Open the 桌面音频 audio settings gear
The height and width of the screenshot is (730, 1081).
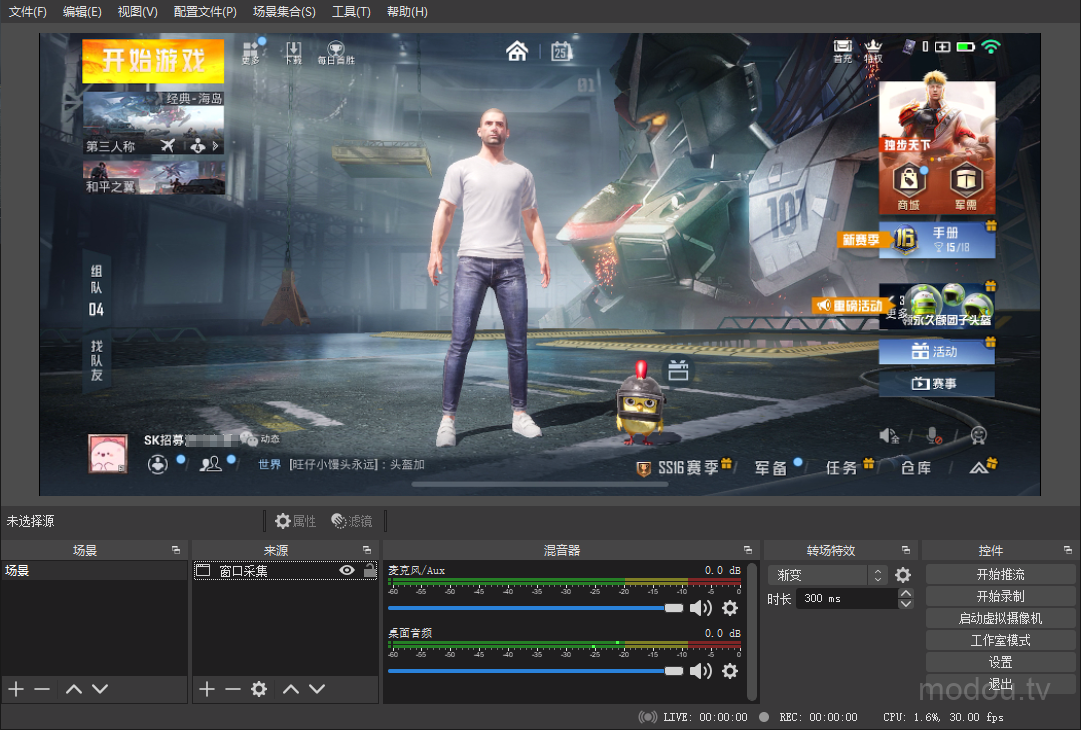click(x=730, y=671)
